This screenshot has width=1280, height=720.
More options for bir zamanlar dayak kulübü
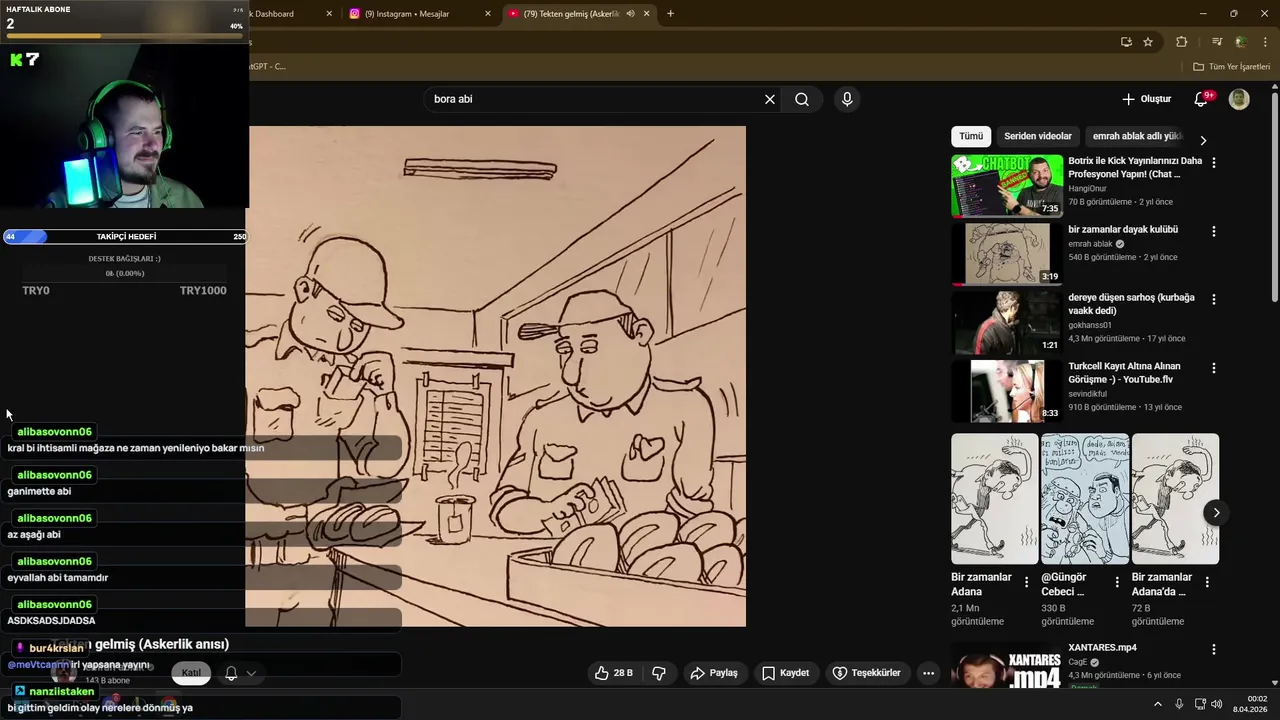(1214, 231)
